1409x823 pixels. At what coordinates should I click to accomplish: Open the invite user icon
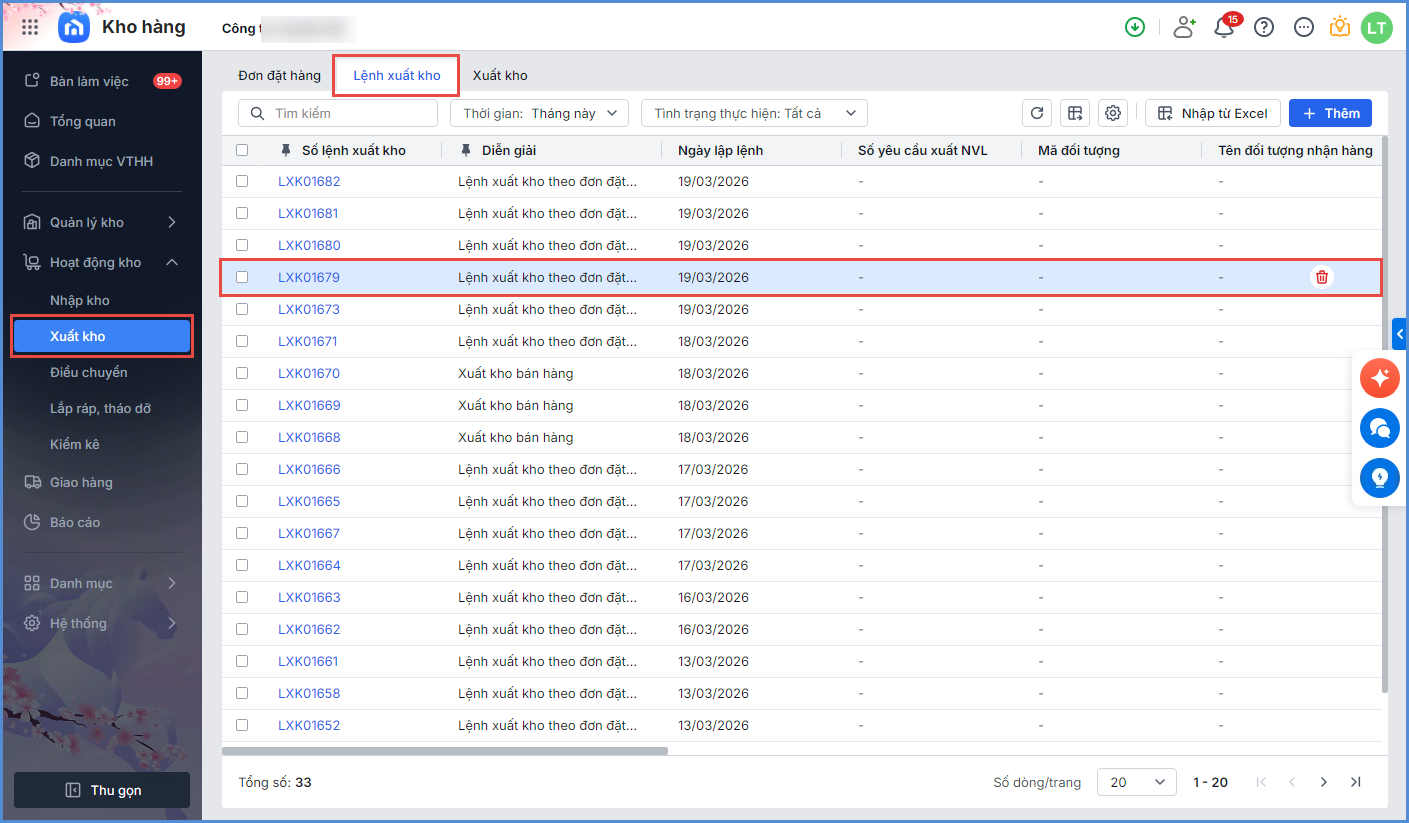1184,28
